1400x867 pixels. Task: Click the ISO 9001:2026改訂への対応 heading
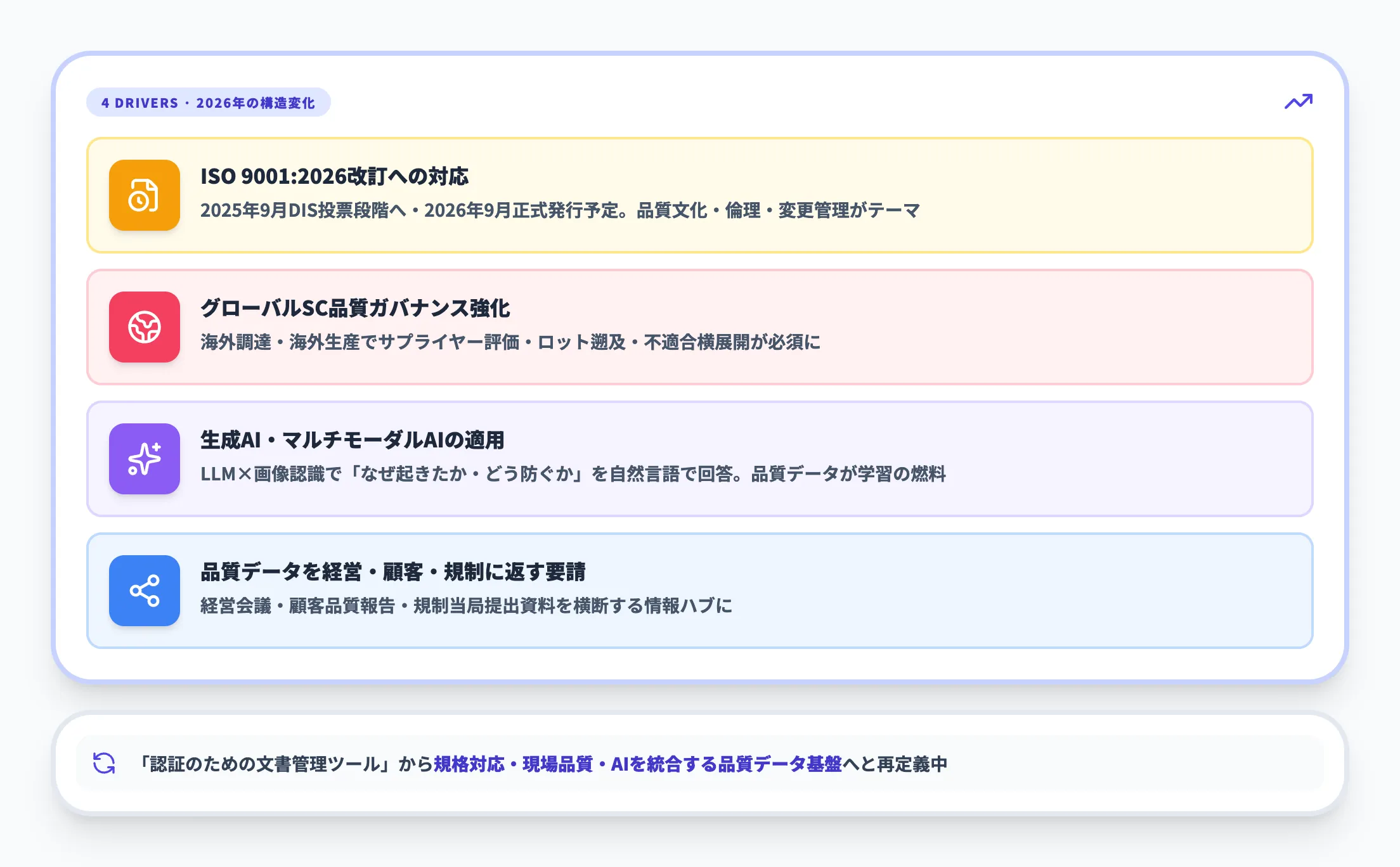pyautogui.click(x=335, y=177)
